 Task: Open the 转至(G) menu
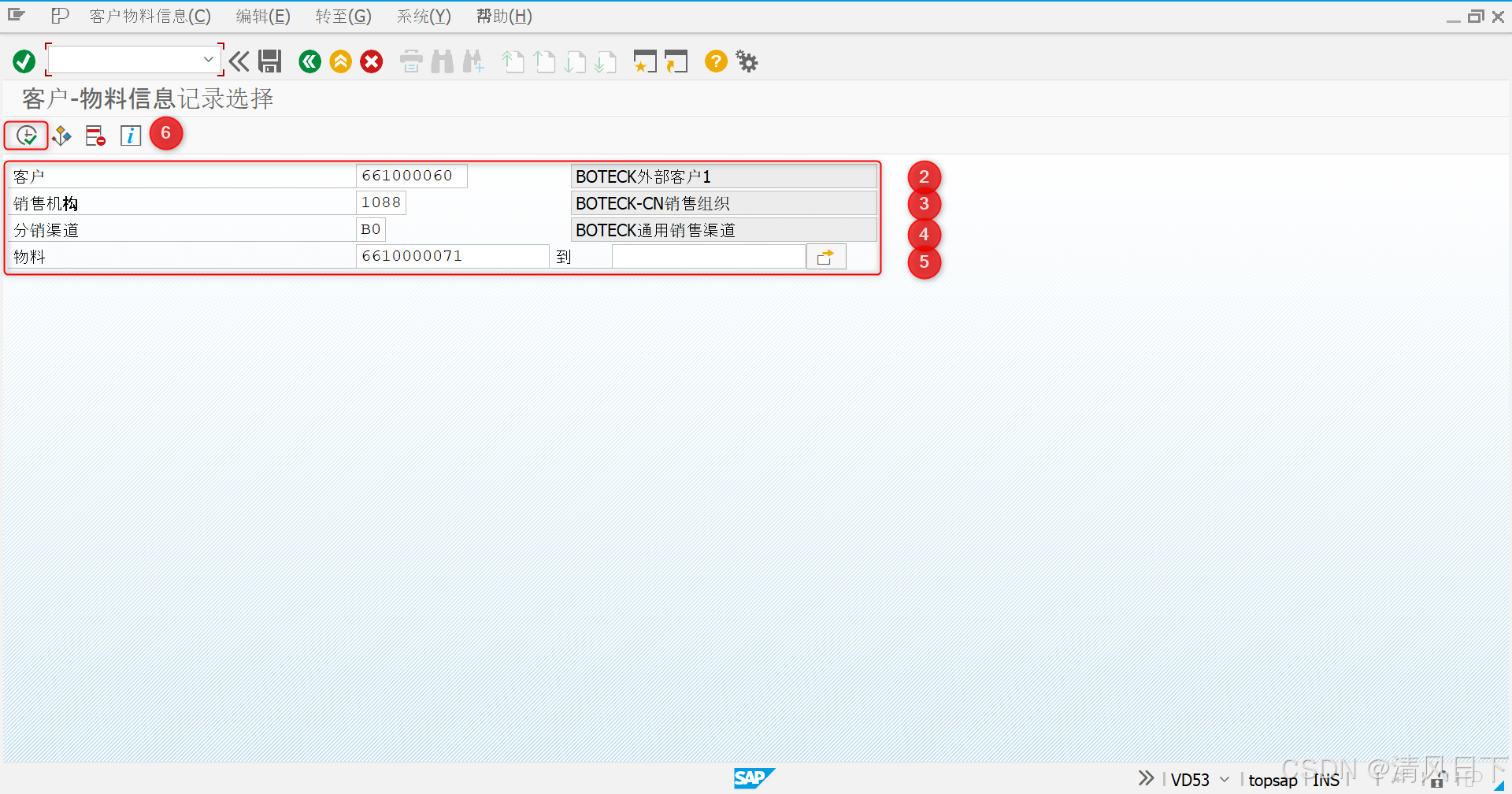tap(343, 16)
